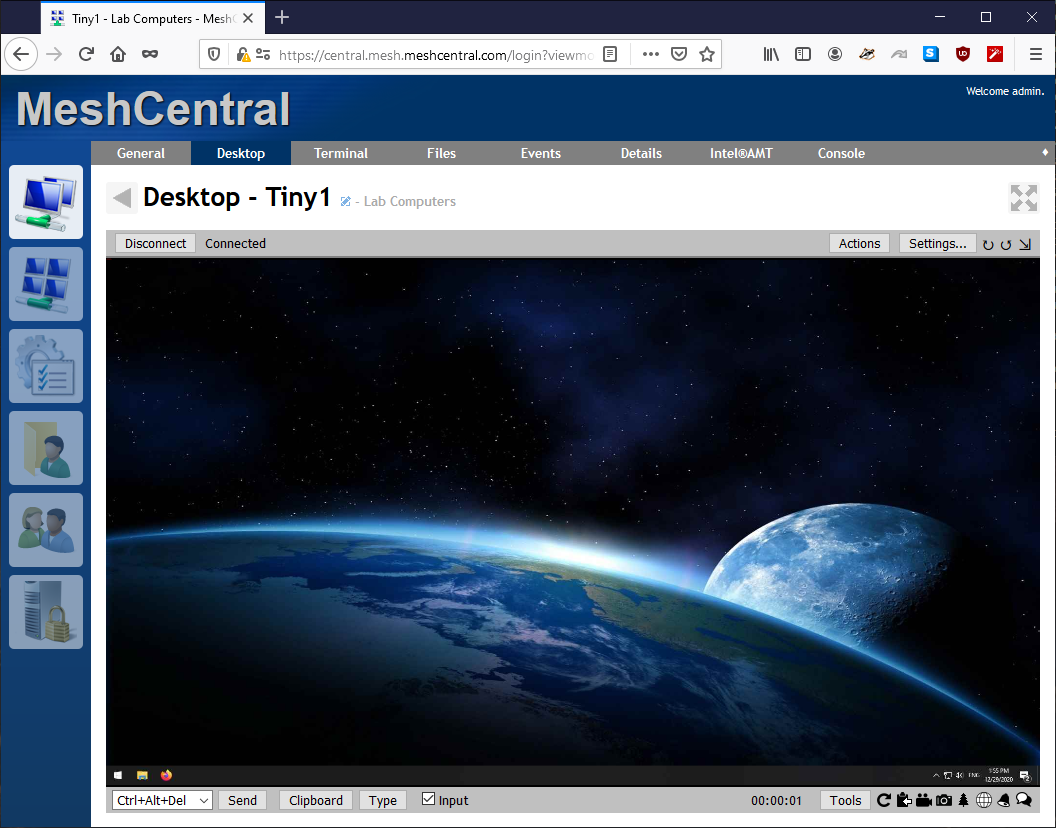1056x828 pixels.
Task: Uncheck the Input checkbox
Action: click(x=429, y=799)
